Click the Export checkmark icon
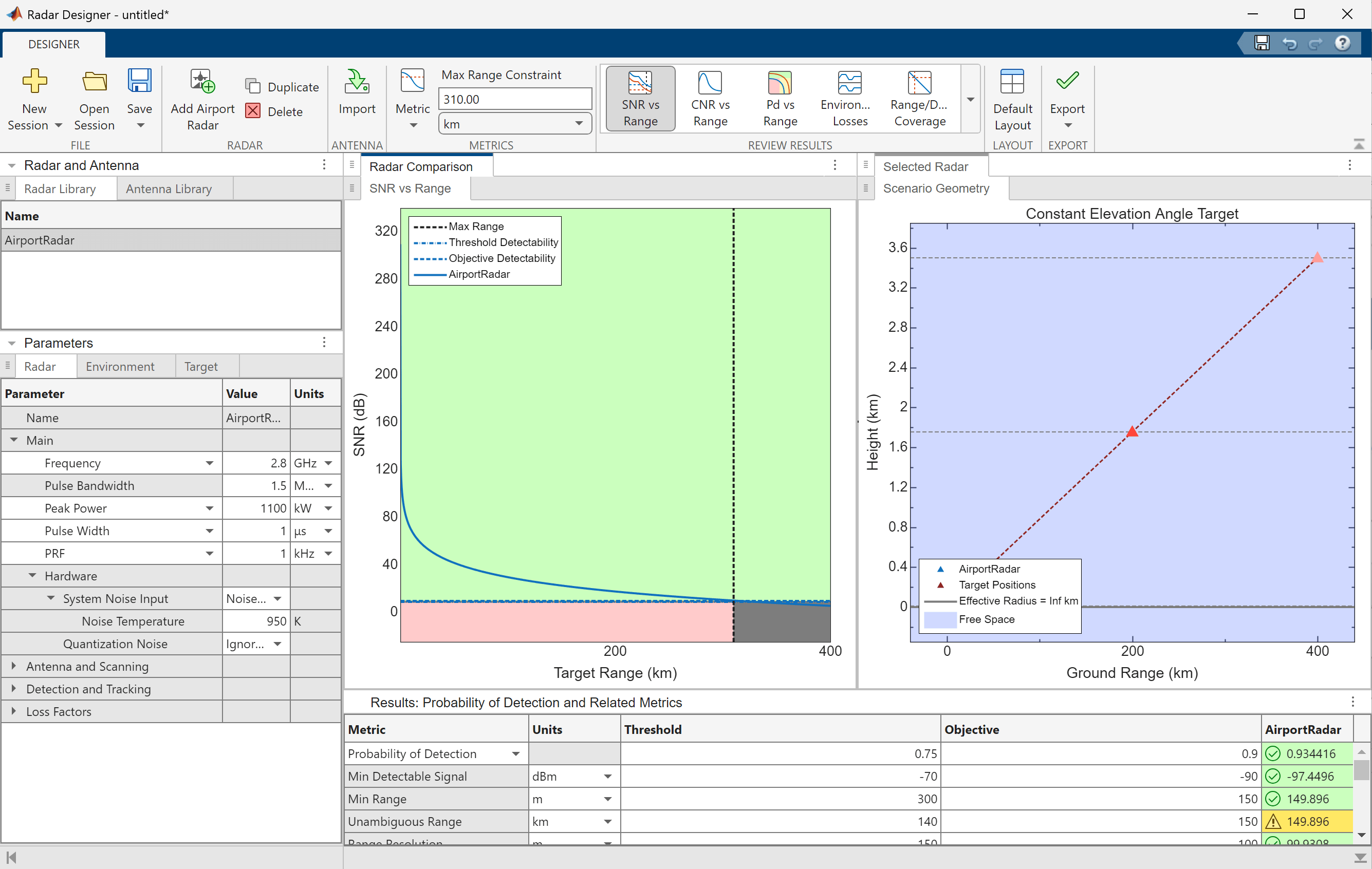Viewport: 1372px width, 869px height. [1067, 81]
